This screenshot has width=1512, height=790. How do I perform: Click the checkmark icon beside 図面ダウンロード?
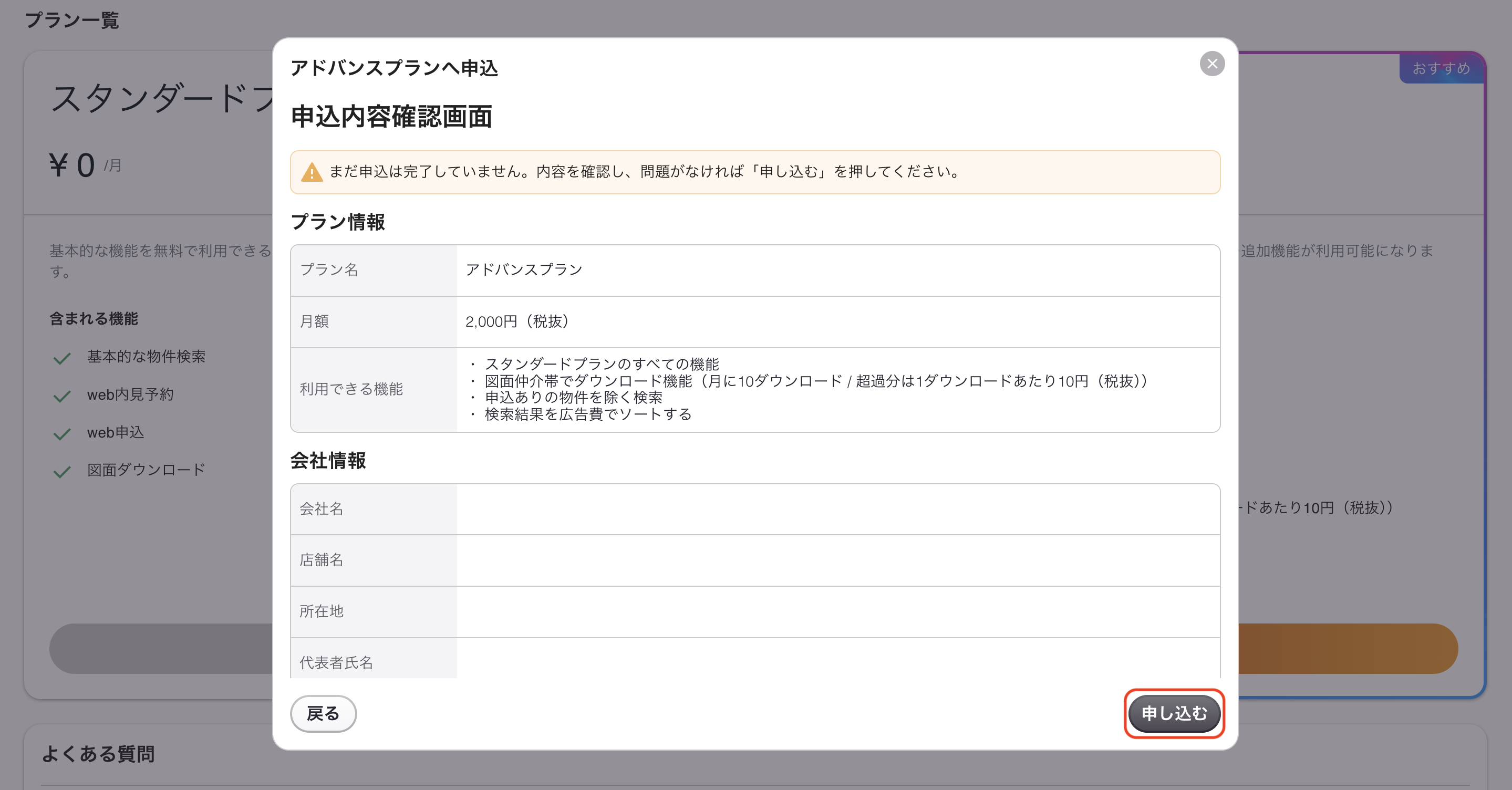point(62,471)
